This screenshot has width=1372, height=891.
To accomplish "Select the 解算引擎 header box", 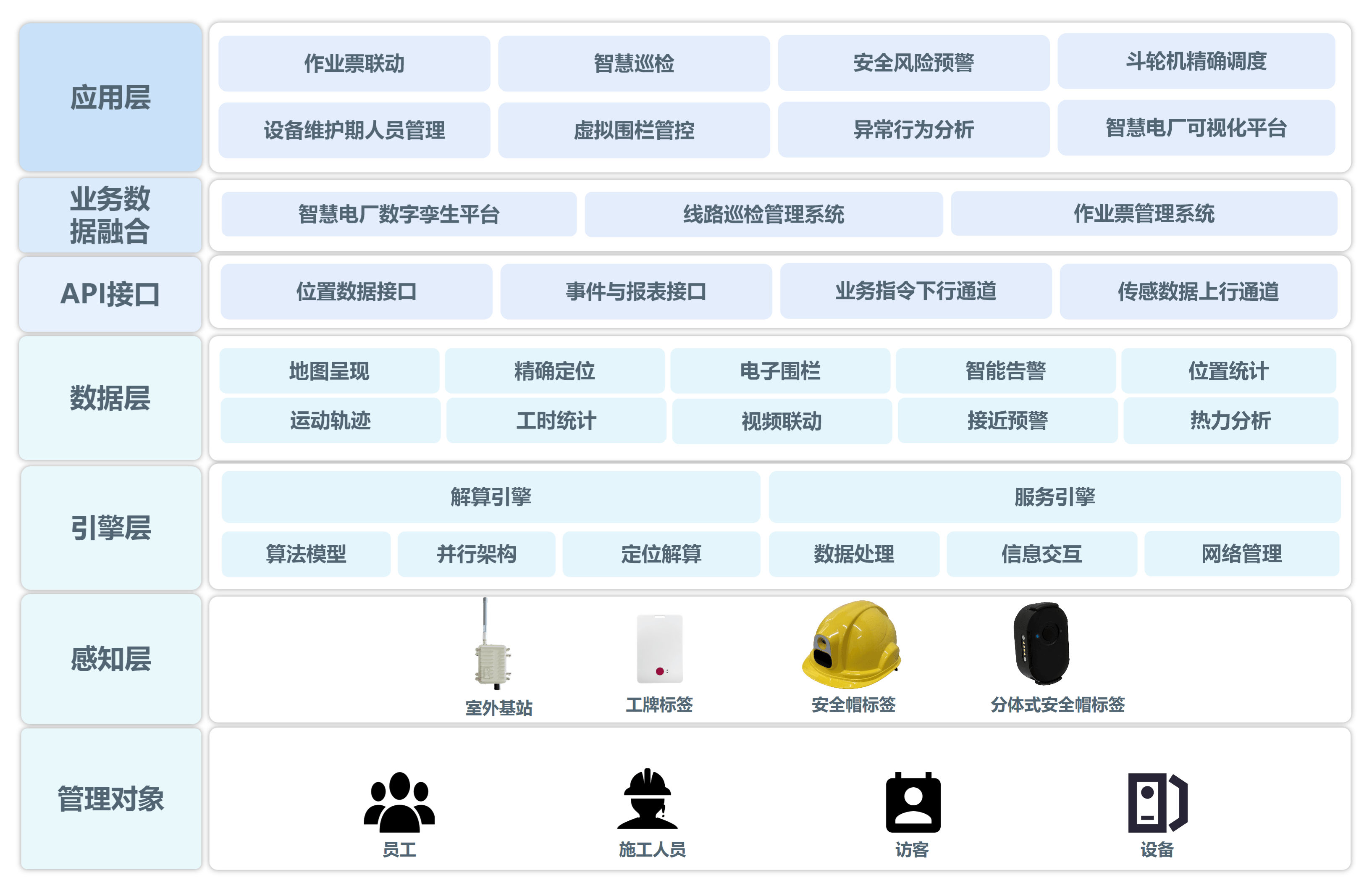I will (x=491, y=497).
